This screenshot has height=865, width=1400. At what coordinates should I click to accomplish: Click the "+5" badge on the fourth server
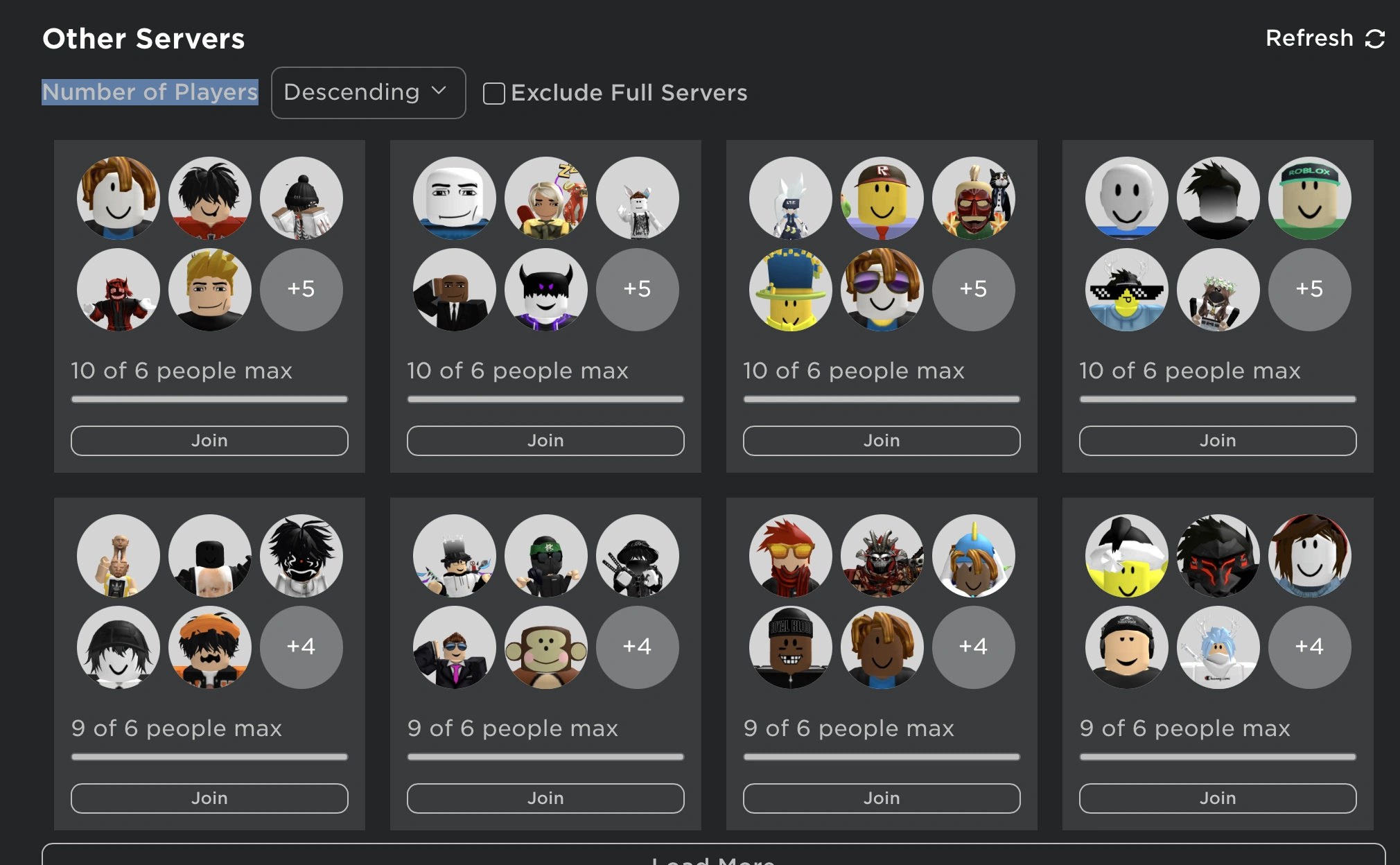[x=1309, y=290]
